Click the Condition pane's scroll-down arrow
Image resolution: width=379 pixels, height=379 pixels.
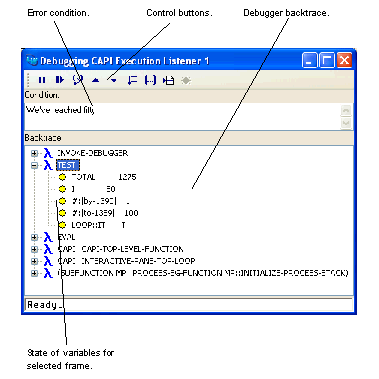click(346, 123)
